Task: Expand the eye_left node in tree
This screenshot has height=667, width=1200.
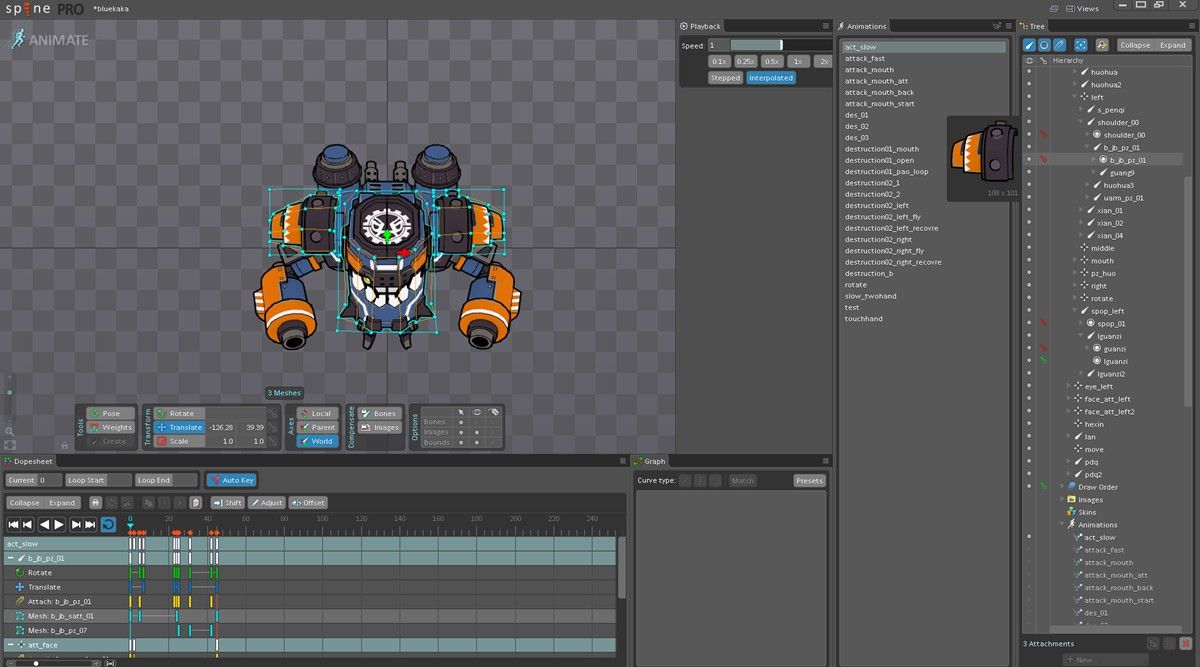Action: tap(1068, 386)
